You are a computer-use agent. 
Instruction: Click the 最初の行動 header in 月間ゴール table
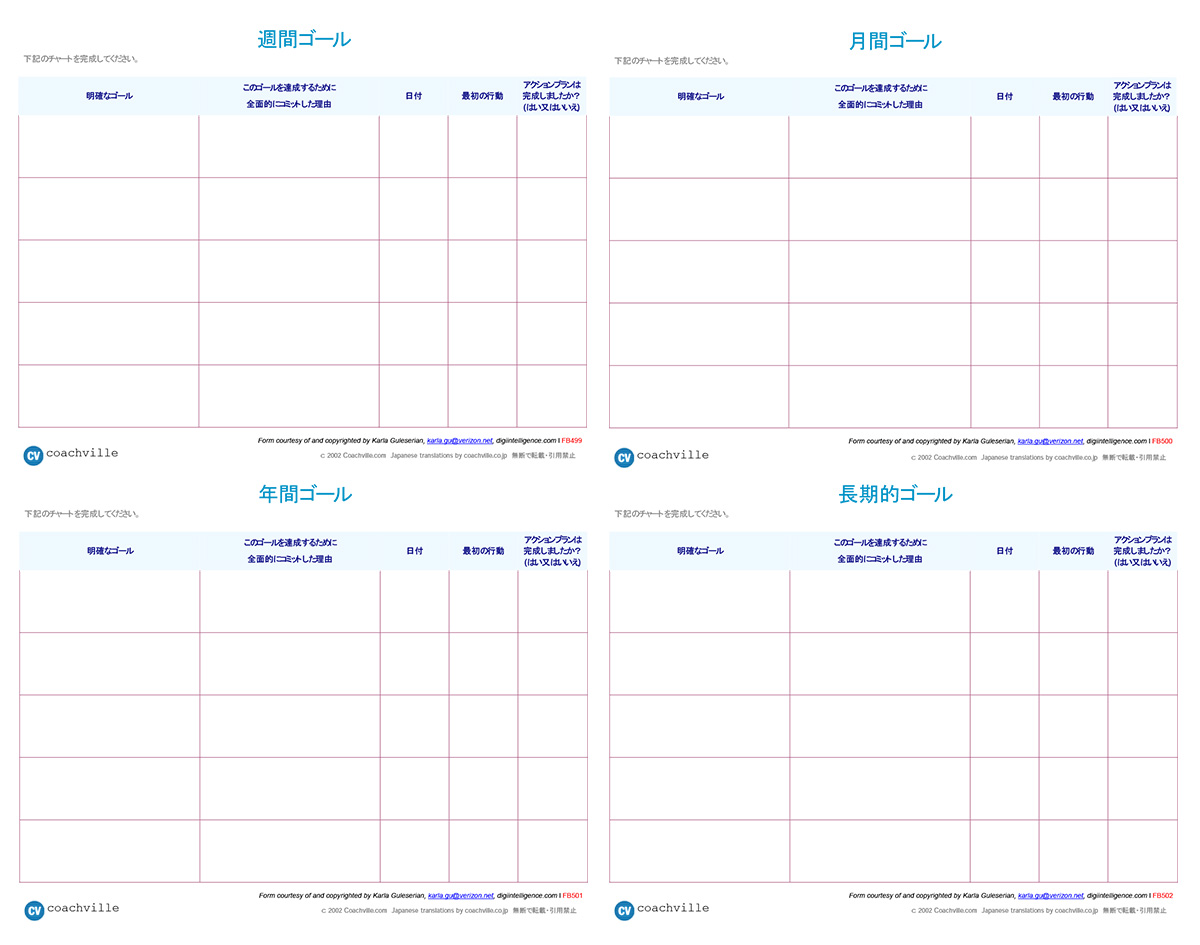coord(1073,97)
